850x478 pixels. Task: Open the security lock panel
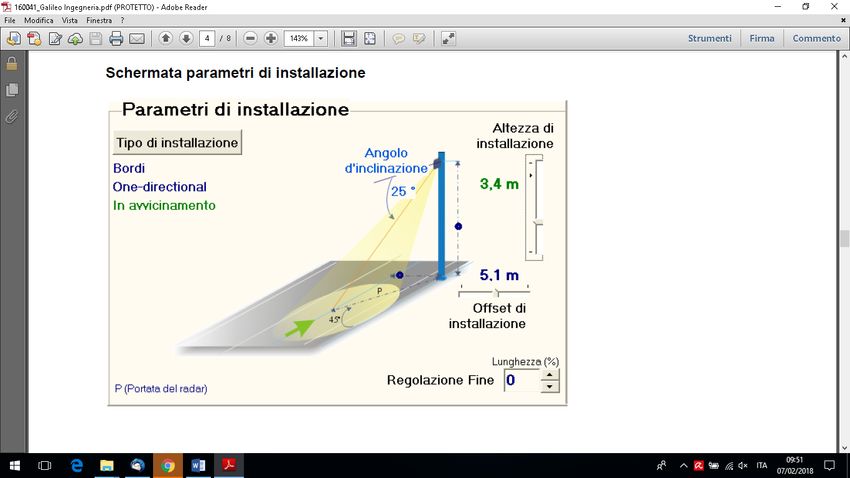[x=12, y=64]
